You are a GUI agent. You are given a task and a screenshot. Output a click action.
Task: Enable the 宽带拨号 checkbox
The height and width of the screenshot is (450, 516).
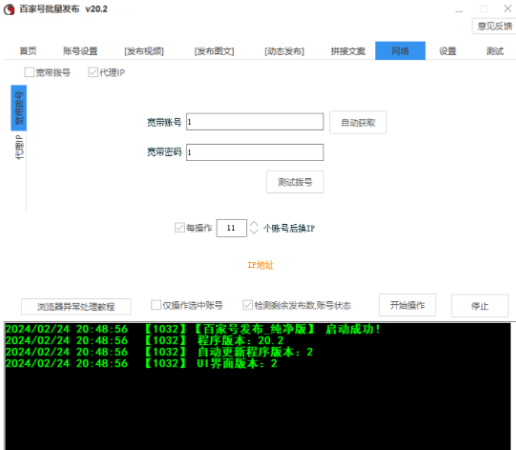29,72
